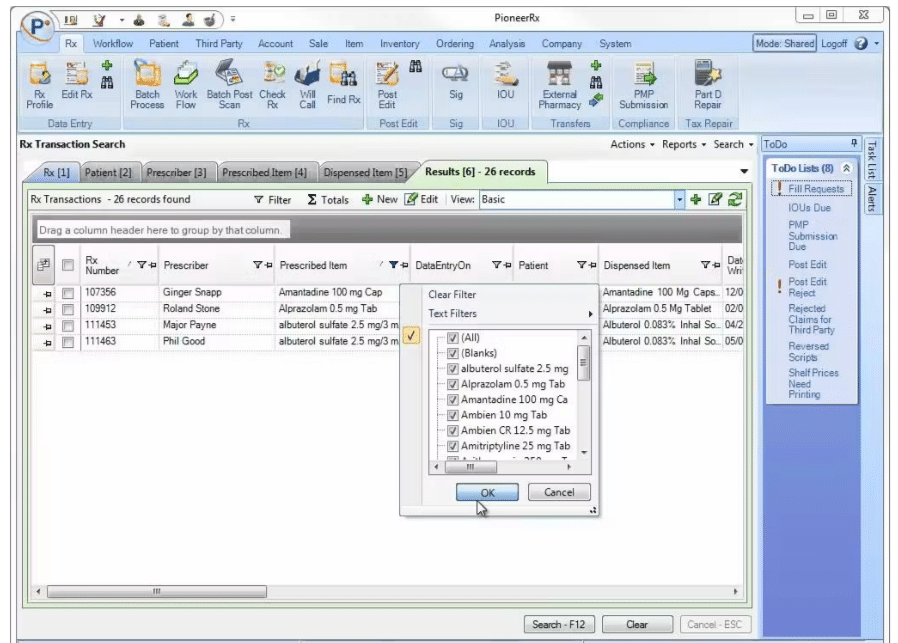
Task: Switch to the Dispensed Item [5] tab
Action: coord(365,172)
